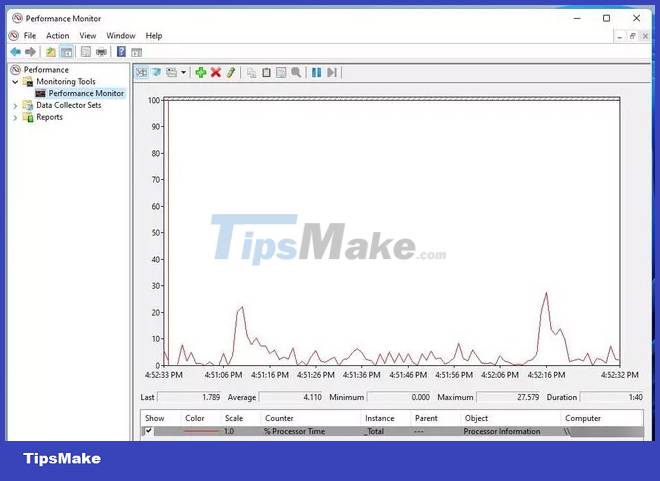The image size is (660, 481).
Task: Click the 4:52:16 PM time axis label
Action: [x=546, y=375]
